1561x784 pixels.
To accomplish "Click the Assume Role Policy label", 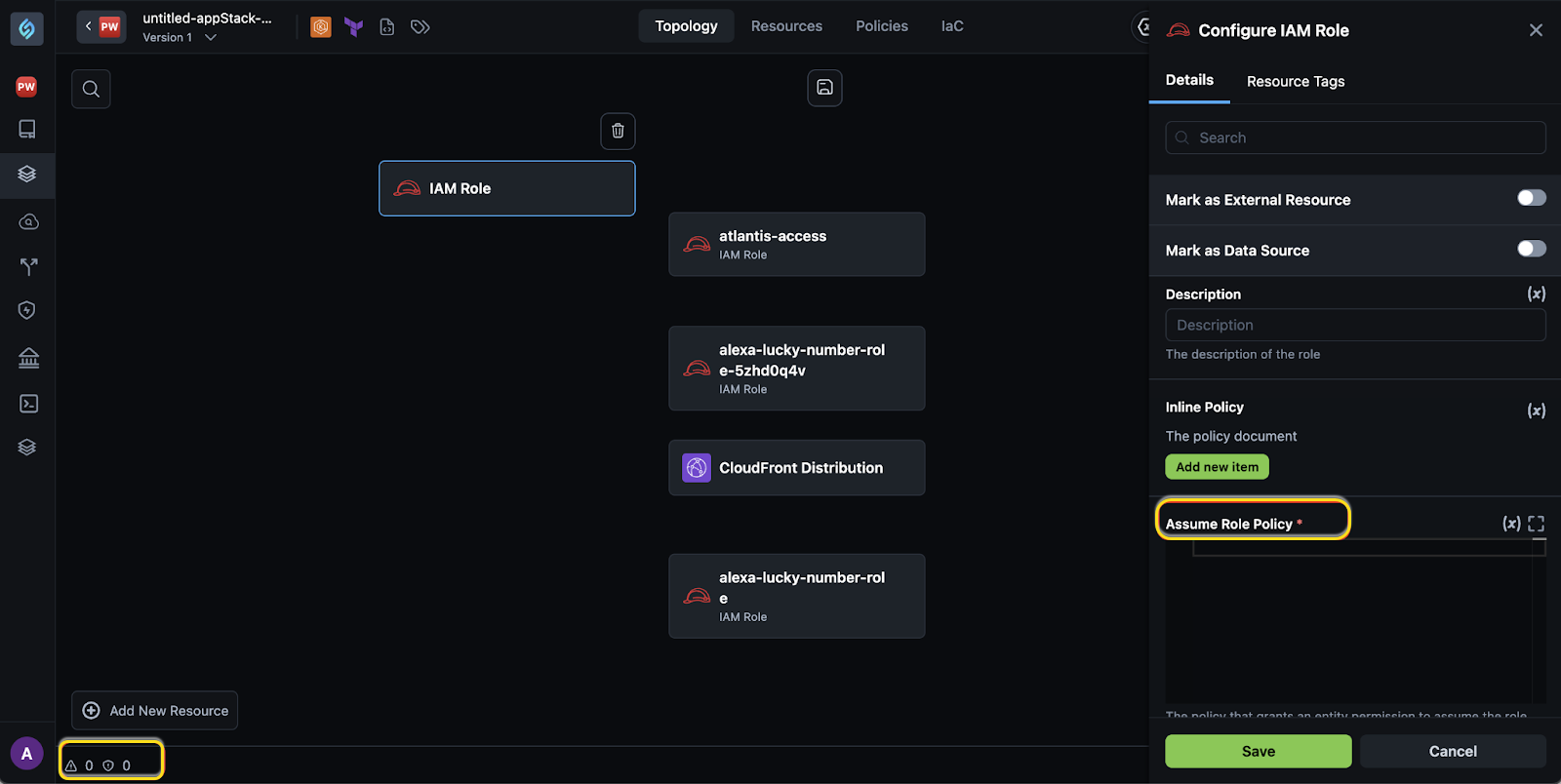I will pos(1228,524).
